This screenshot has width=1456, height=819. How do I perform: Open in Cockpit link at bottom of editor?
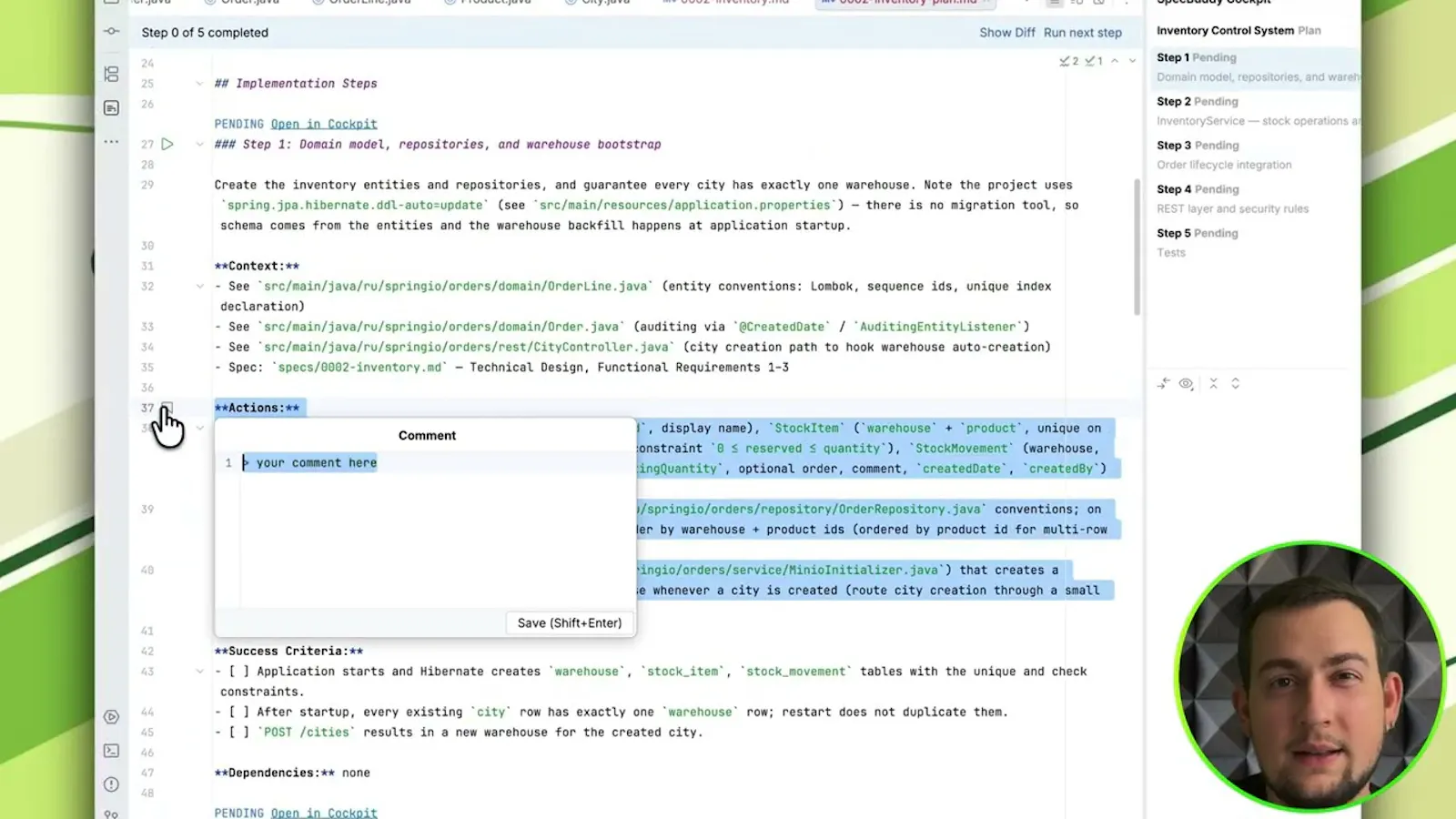click(324, 813)
